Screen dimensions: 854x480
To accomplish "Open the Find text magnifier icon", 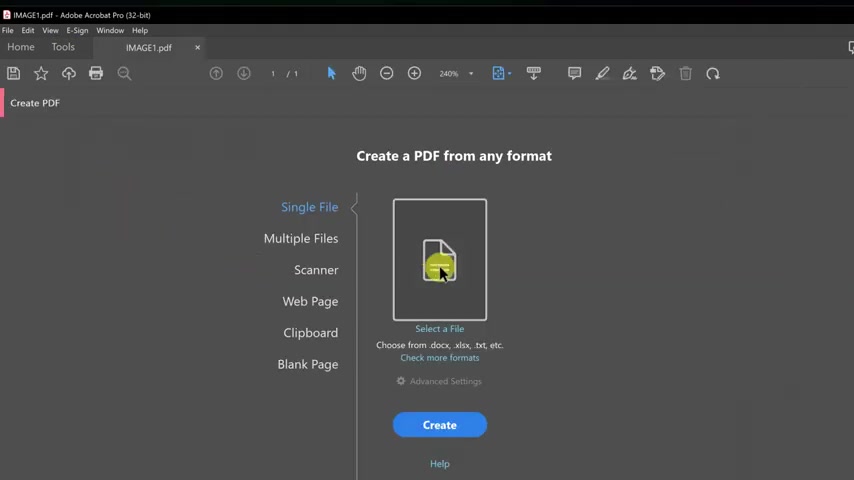I will [x=124, y=74].
